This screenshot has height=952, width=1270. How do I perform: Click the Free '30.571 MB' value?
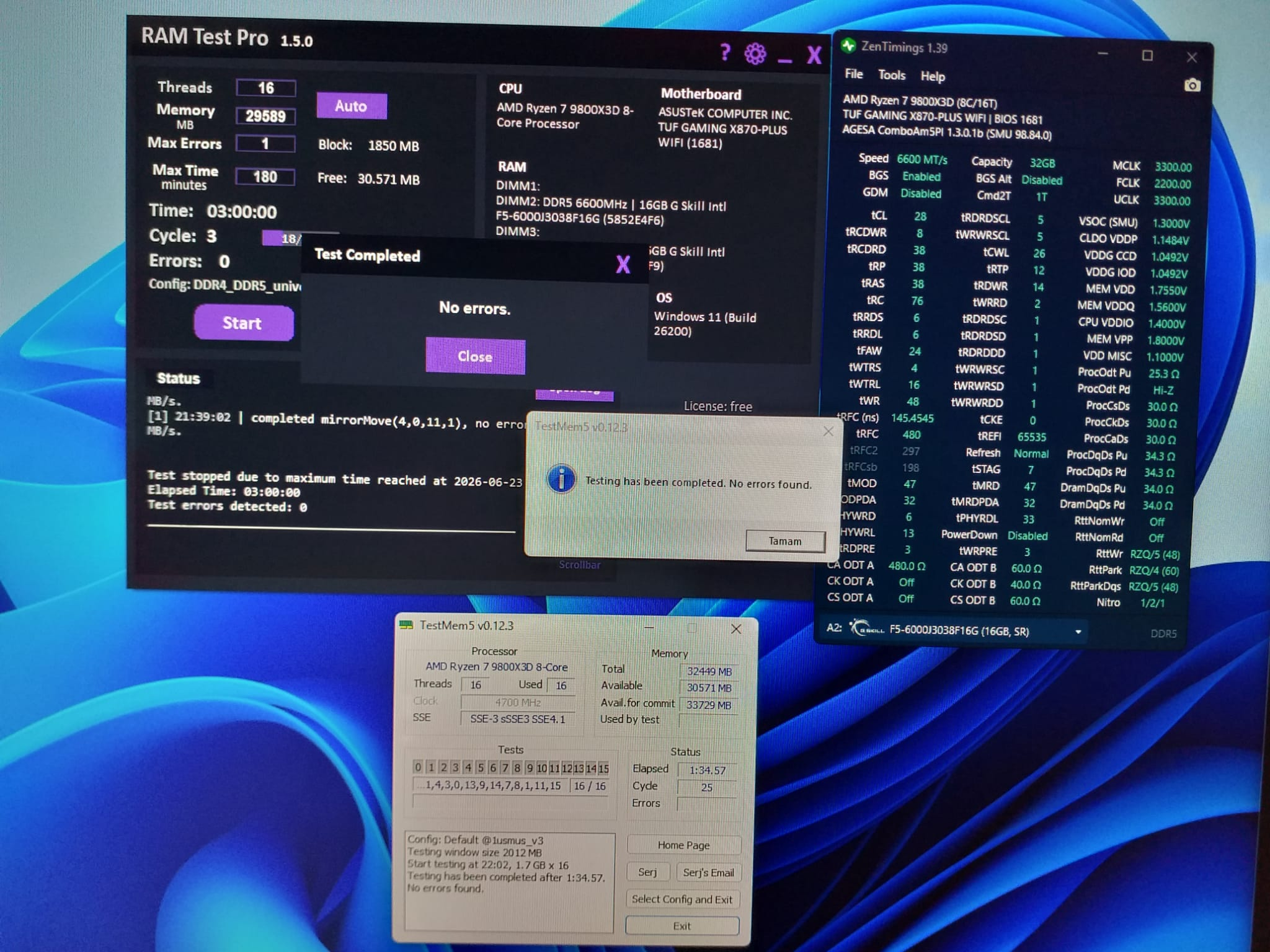point(389,179)
